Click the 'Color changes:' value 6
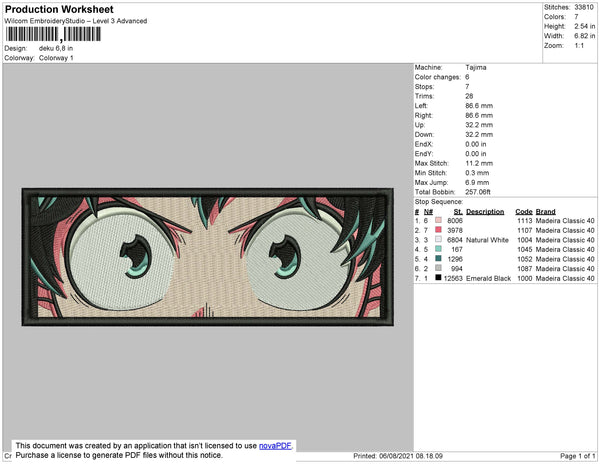This screenshot has width=600, height=464. (x=467, y=77)
